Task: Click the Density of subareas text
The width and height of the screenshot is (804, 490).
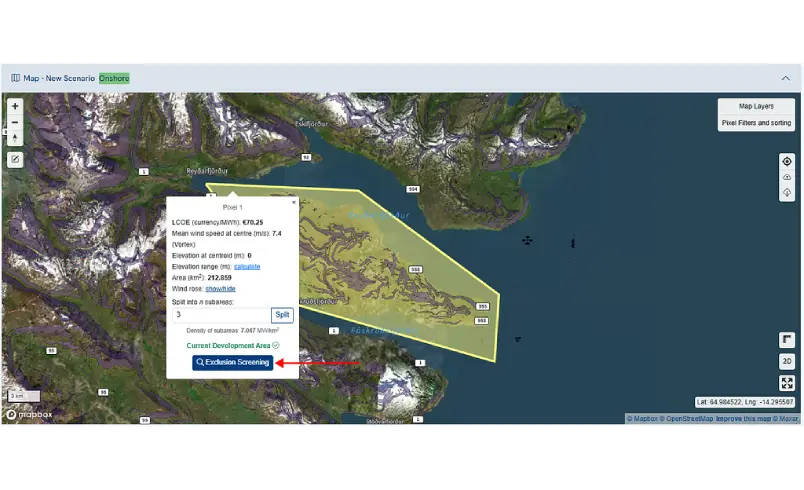Action: click(232, 331)
